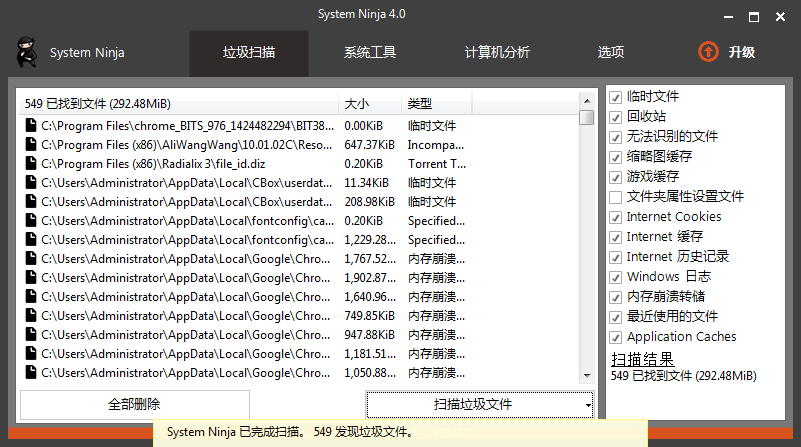Click file icon for Chrome 1,640.96 row
Viewport: 801px width, 447px height.
(31, 296)
